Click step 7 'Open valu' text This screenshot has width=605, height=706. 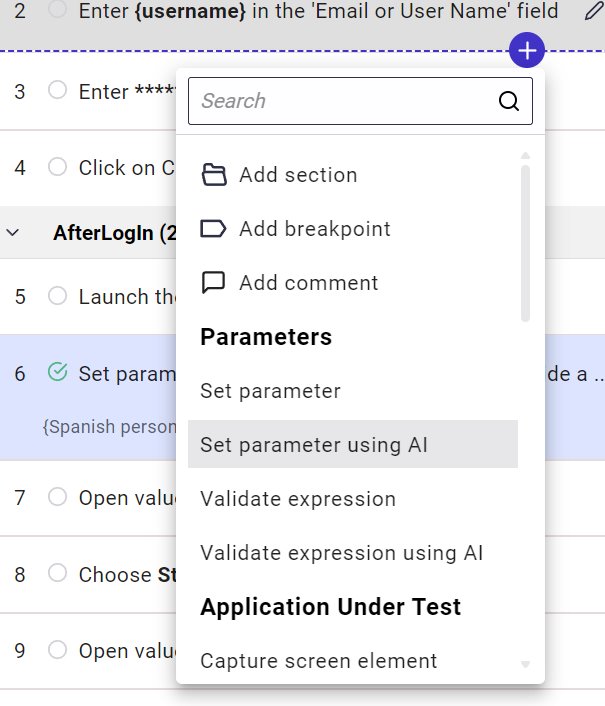pyautogui.click(x=127, y=498)
